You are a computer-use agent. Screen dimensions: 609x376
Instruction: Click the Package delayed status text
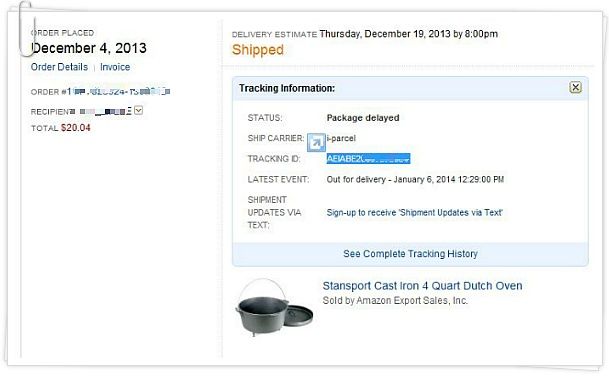point(363,118)
